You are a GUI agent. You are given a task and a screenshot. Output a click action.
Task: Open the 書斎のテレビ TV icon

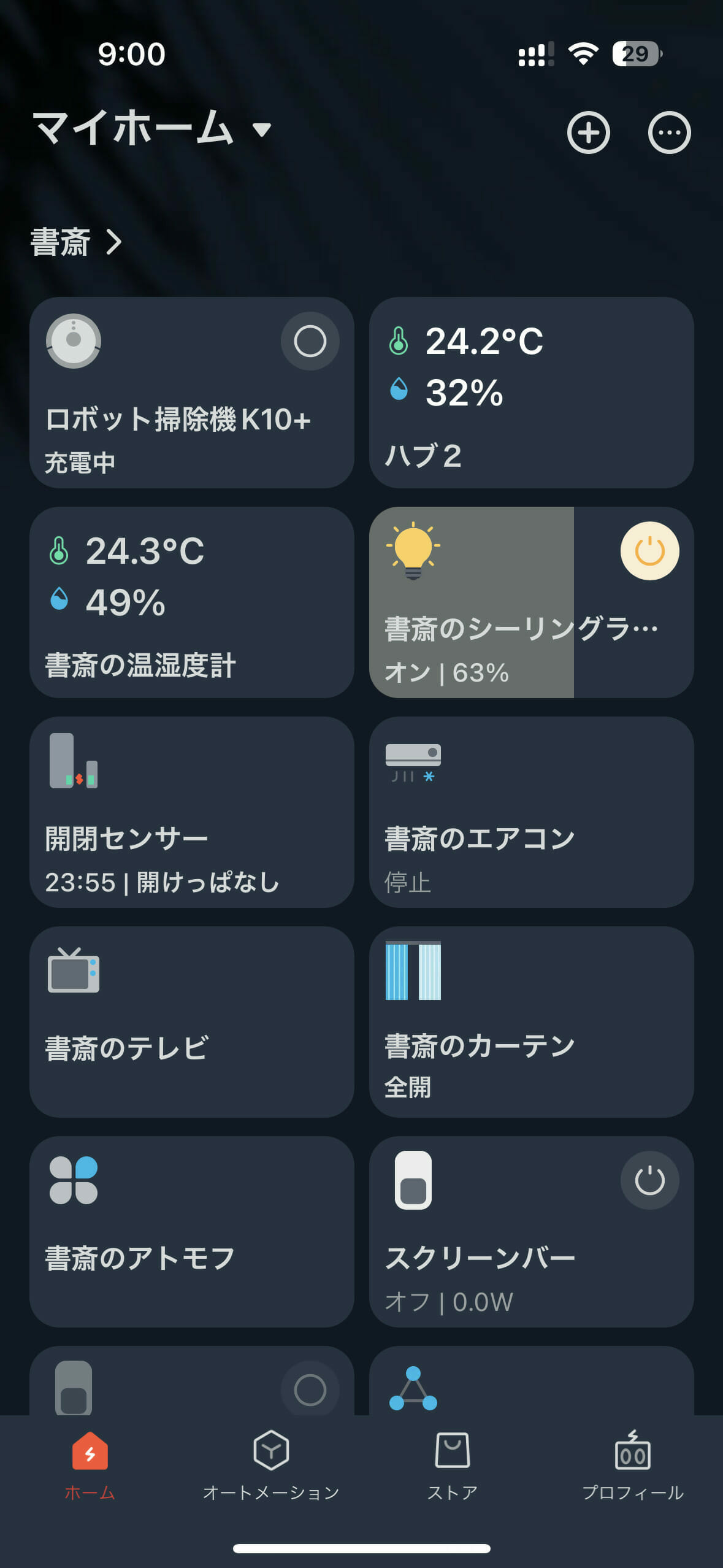click(74, 970)
